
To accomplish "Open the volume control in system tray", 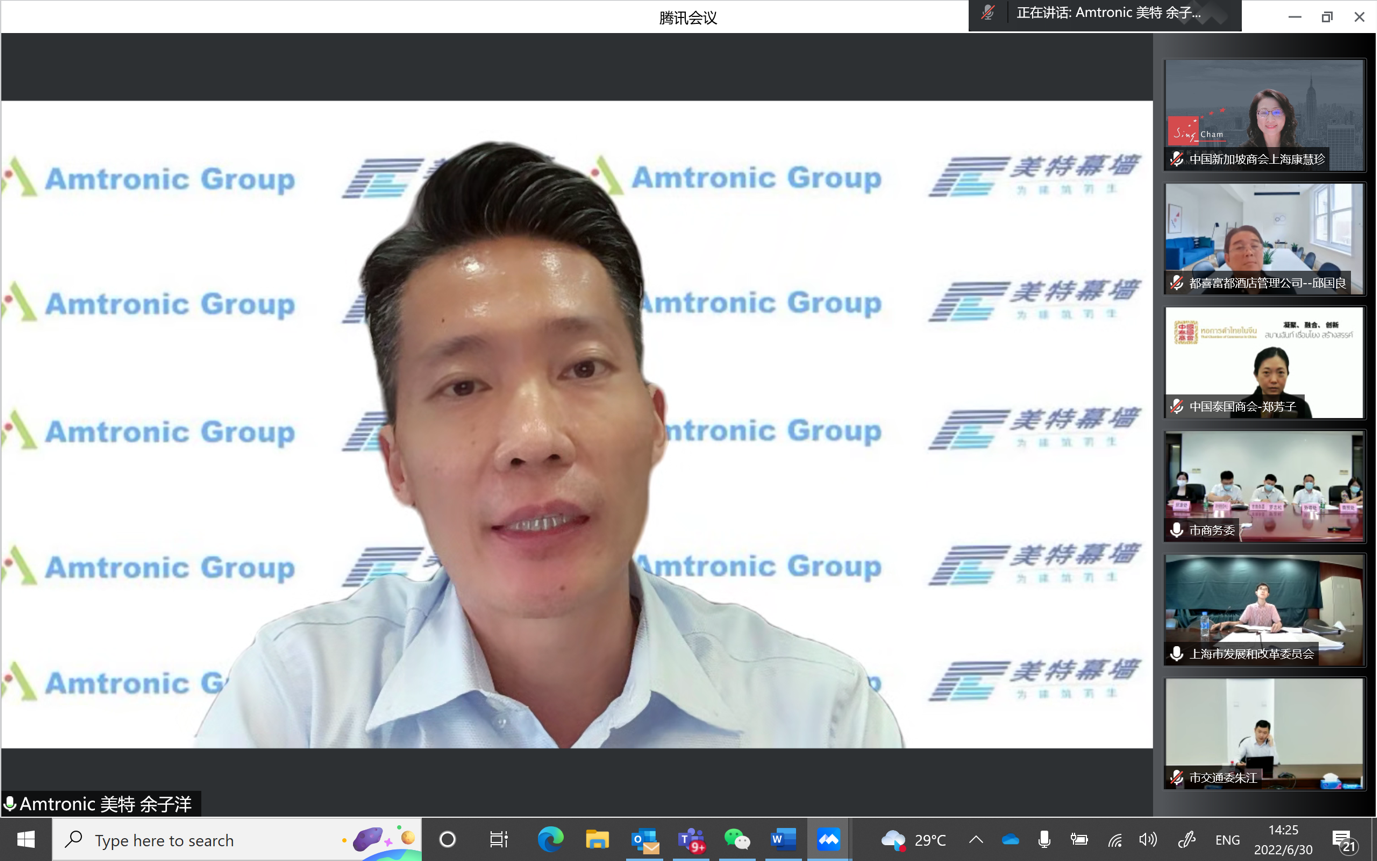I will 1148,840.
